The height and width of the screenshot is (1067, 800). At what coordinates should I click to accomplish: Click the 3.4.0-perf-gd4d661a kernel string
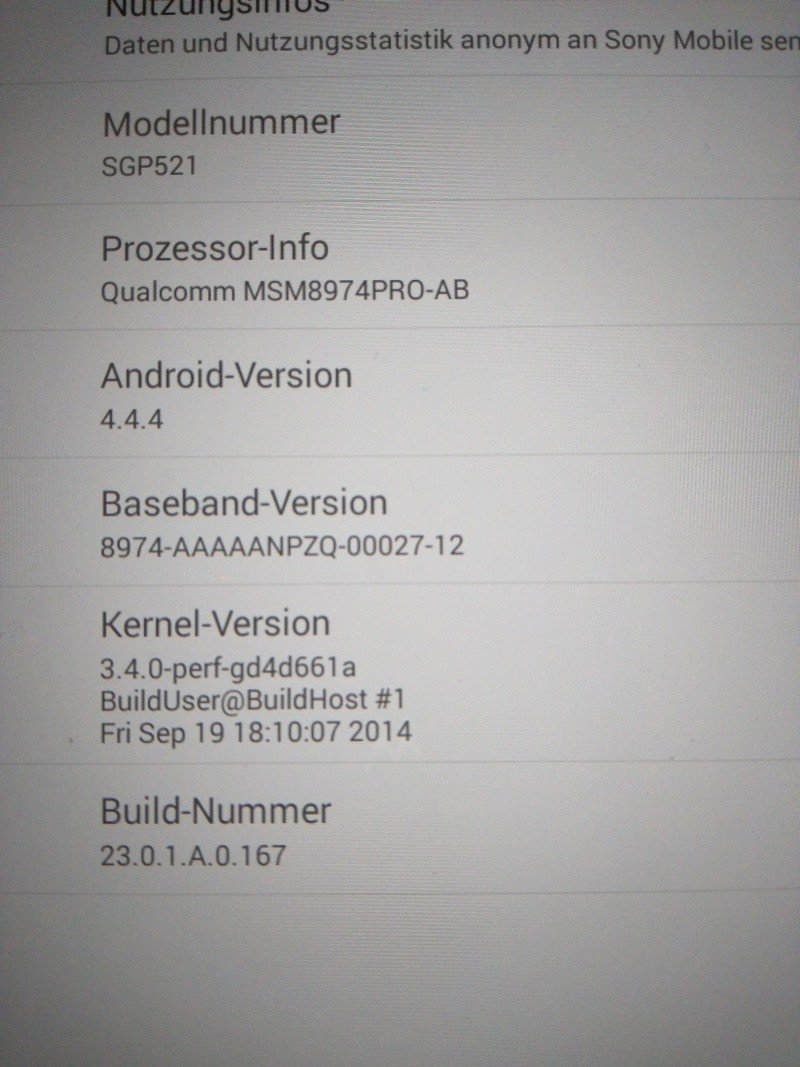[x=228, y=669]
